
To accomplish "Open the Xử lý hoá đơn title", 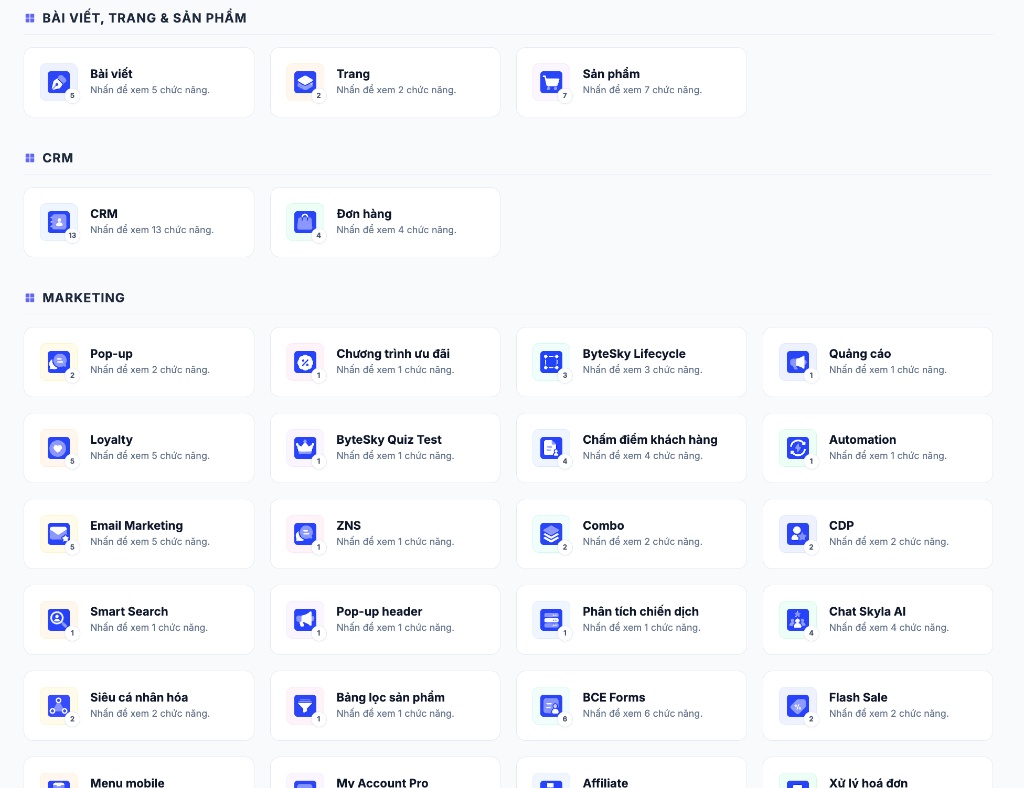I will pyautogui.click(x=868, y=782).
